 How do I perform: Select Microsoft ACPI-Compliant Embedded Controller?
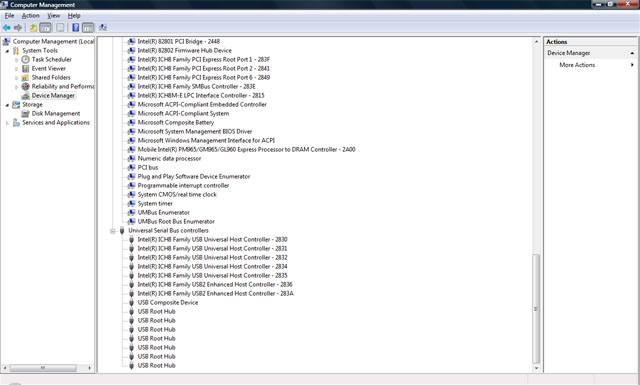coord(202,104)
